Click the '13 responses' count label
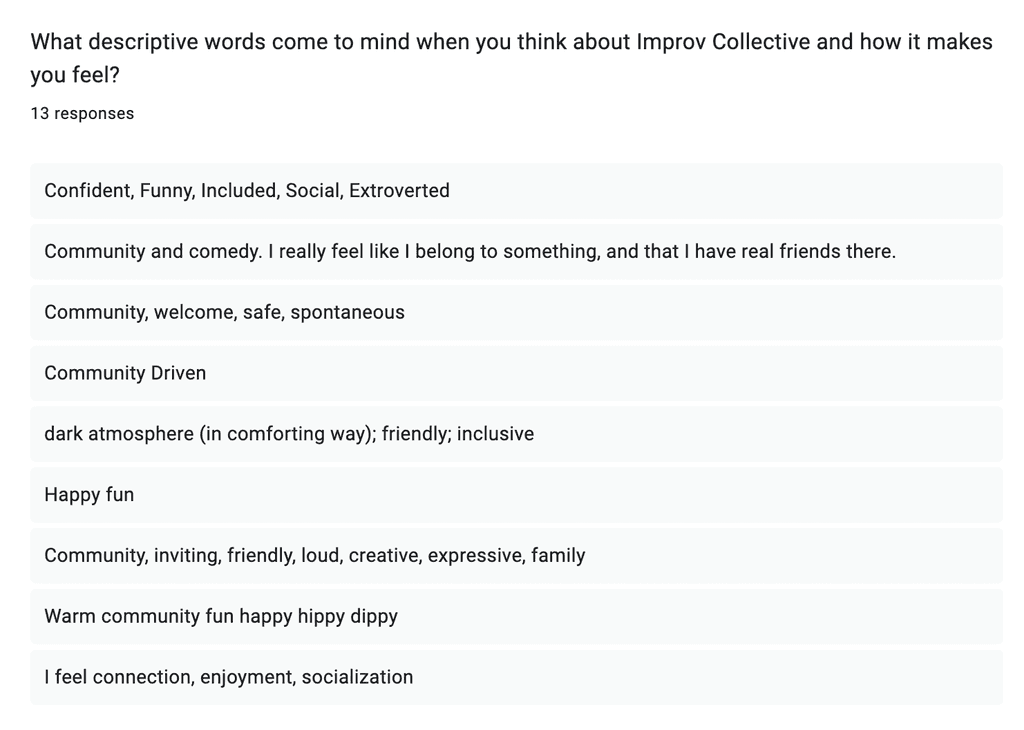Image resolution: width=1024 pixels, height=730 pixels. tap(82, 114)
